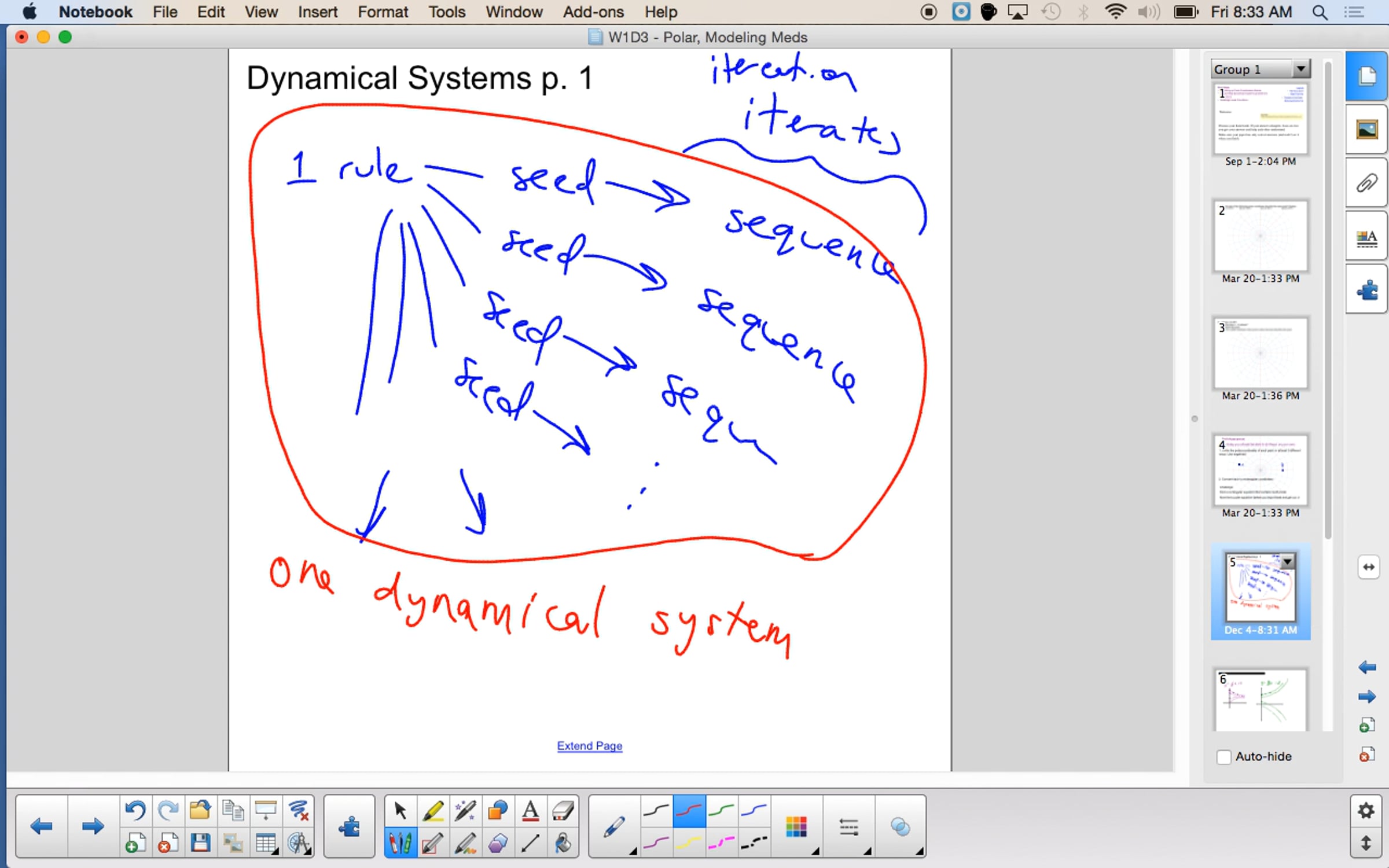Toggle sidebar side with double-arrow button
1389x868 pixels.
point(1368,567)
